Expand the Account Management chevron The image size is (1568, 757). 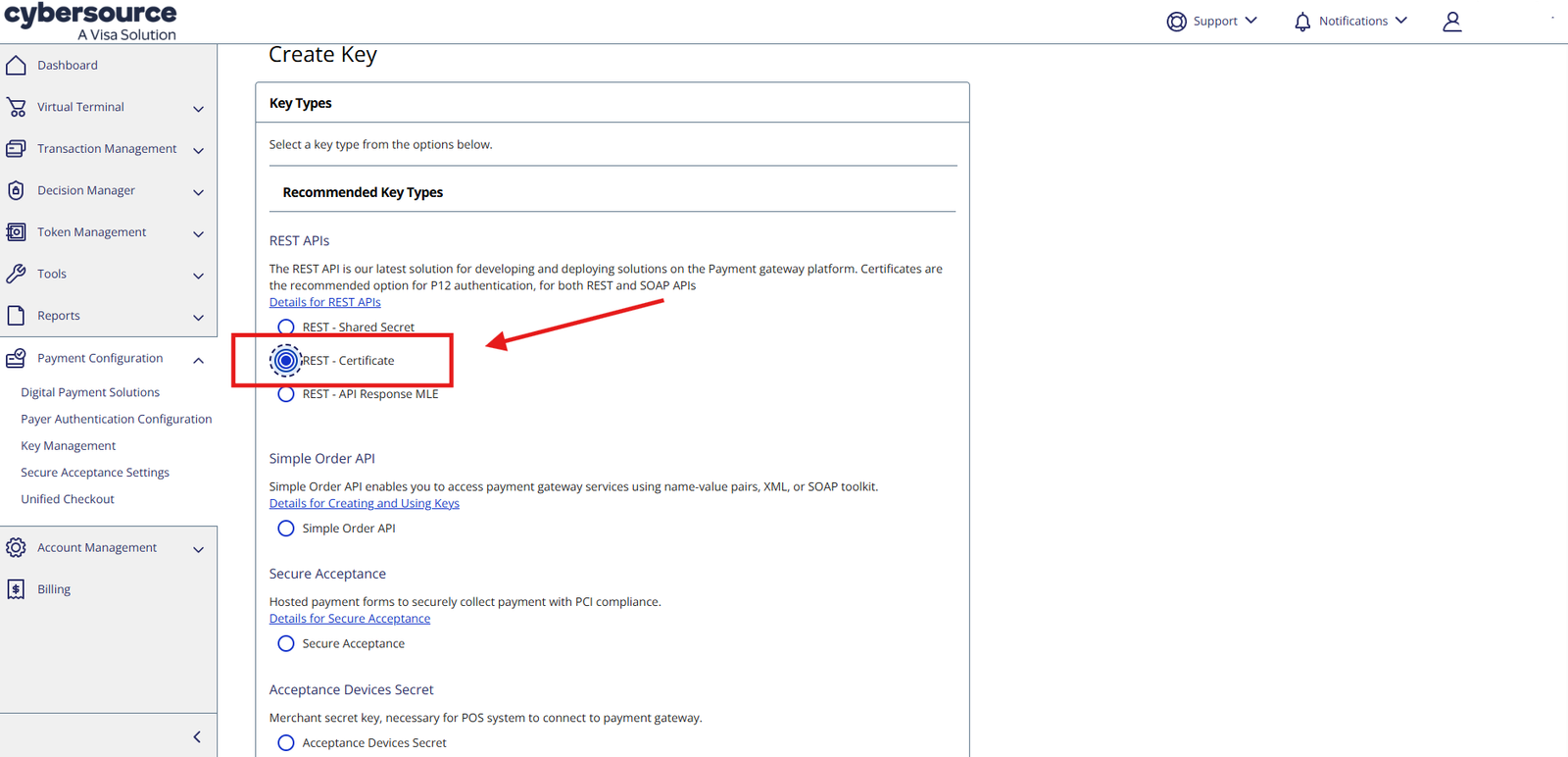tap(198, 549)
